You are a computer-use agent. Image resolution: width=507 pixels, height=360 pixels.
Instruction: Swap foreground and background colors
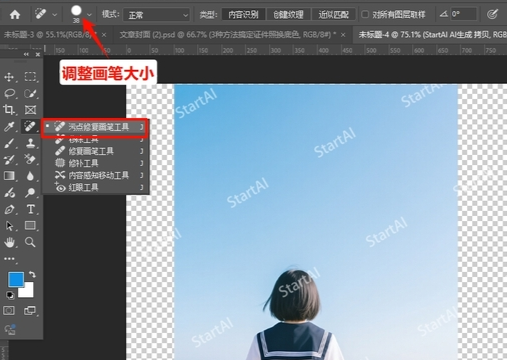pyautogui.click(x=32, y=274)
